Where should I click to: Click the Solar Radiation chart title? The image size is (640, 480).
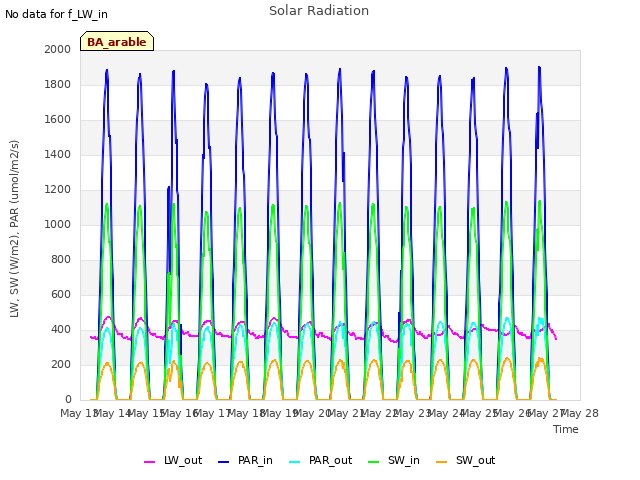pyautogui.click(x=319, y=11)
